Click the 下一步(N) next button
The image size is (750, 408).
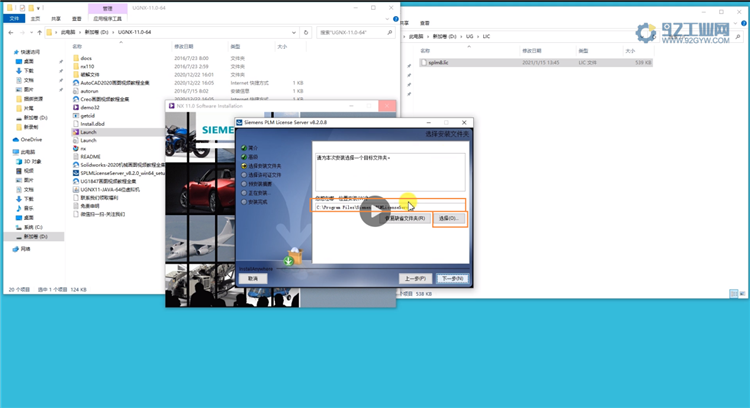[452, 278]
